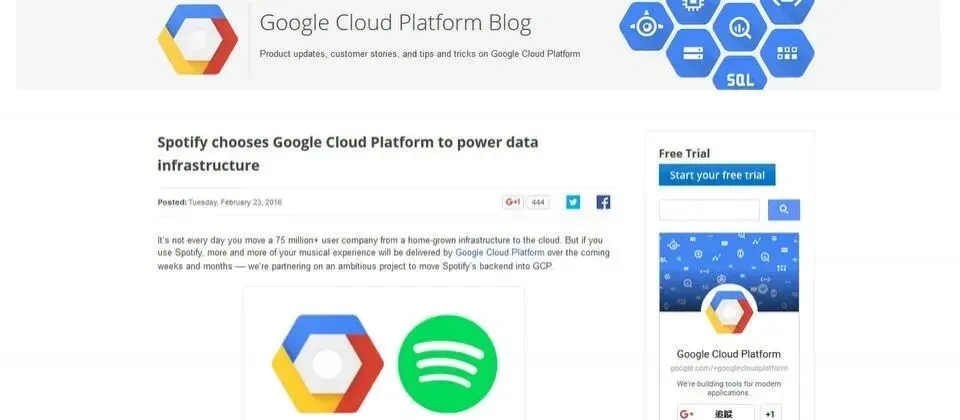
Task: Click the blue magnifier search button
Action: [x=784, y=210]
